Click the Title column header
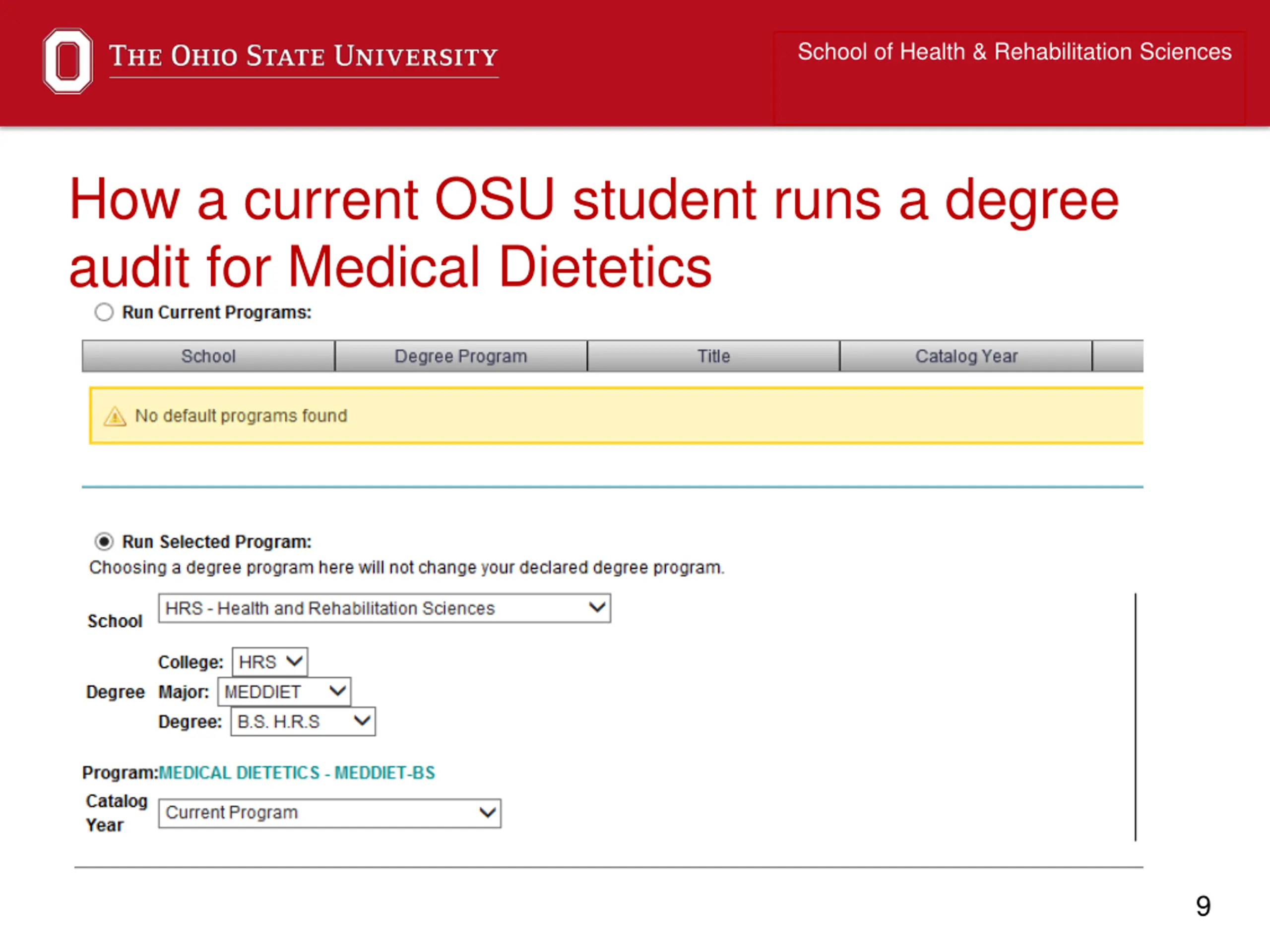This screenshot has width=1270, height=952. click(714, 357)
